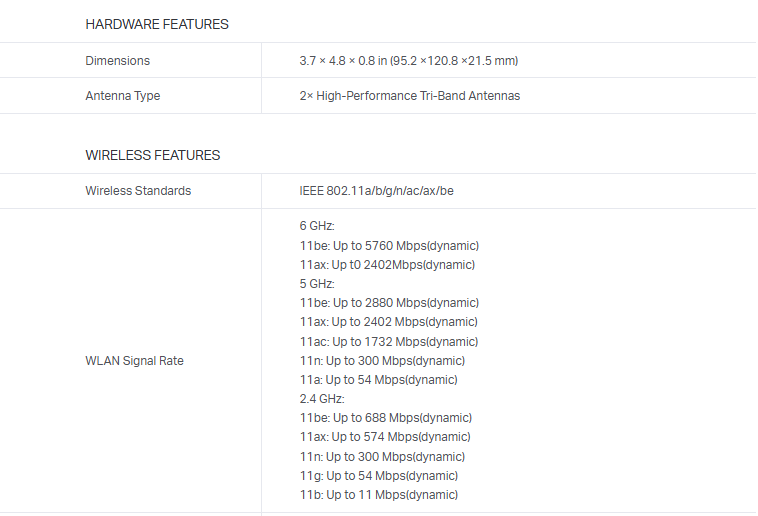Screen dimensions: 758x516
Task: Click the 6 GHz band line
Action: point(317,226)
